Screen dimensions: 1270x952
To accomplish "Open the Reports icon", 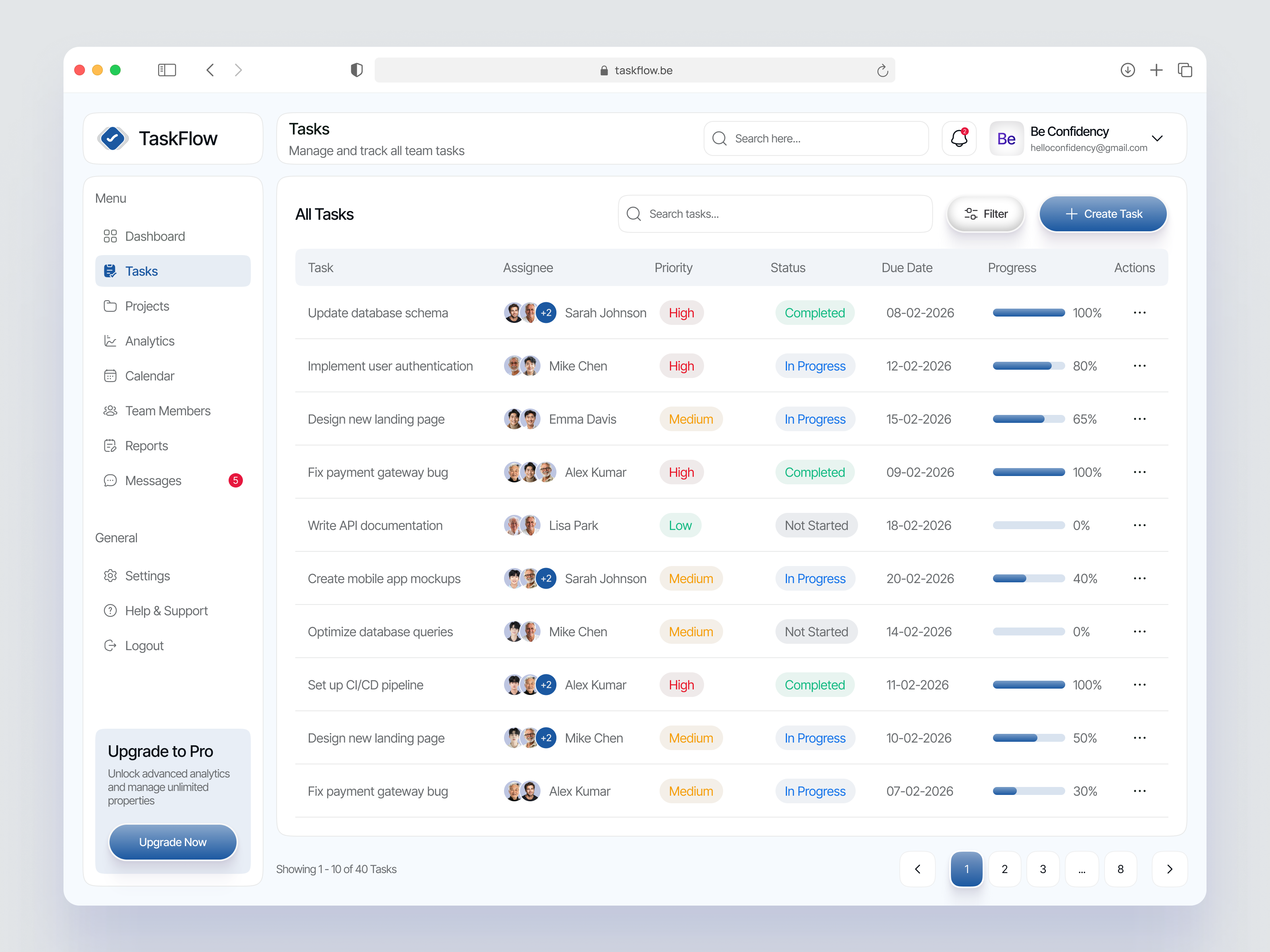I will [111, 445].
